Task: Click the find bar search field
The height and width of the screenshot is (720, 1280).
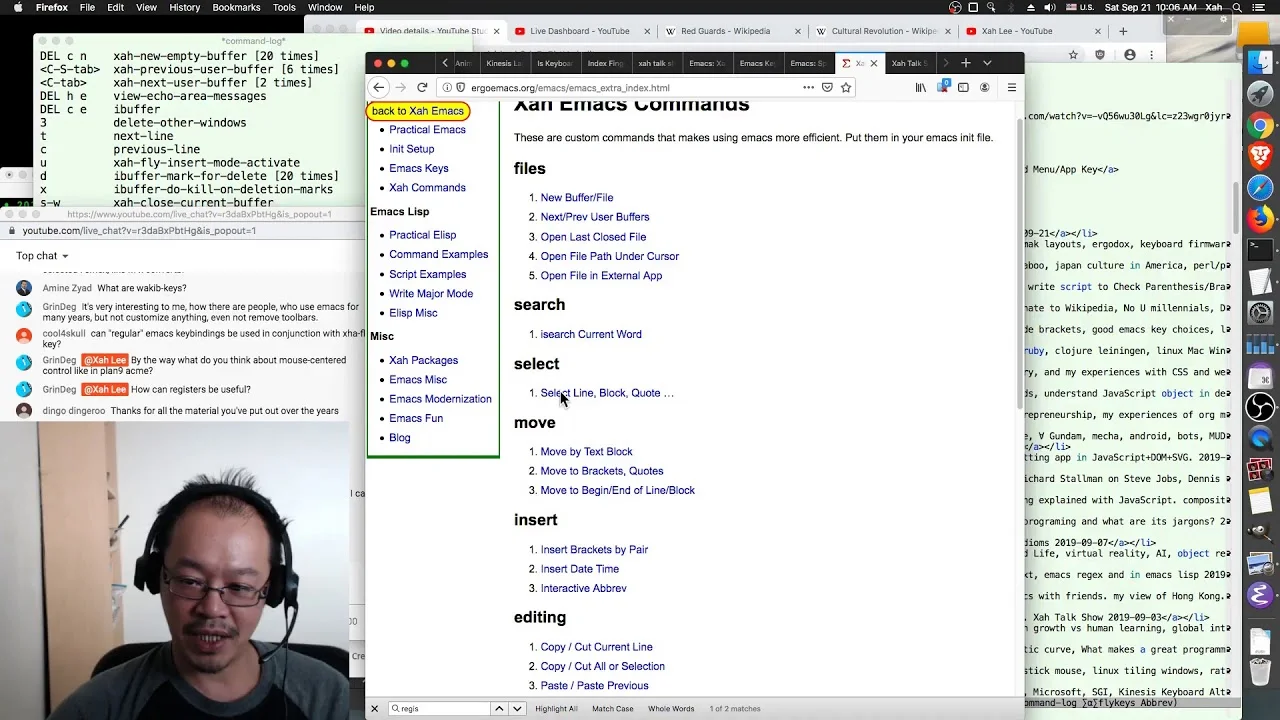Action: pos(438,709)
